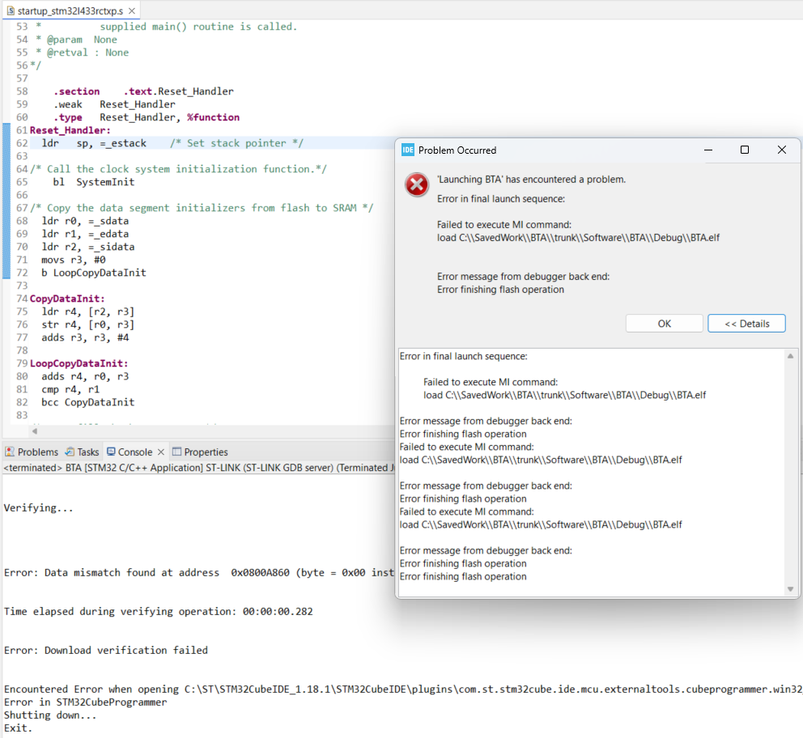Image resolution: width=803 pixels, height=738 pixels.
Task: Click OK in the Problem Occurred dialog
Action: coord(664,324)
